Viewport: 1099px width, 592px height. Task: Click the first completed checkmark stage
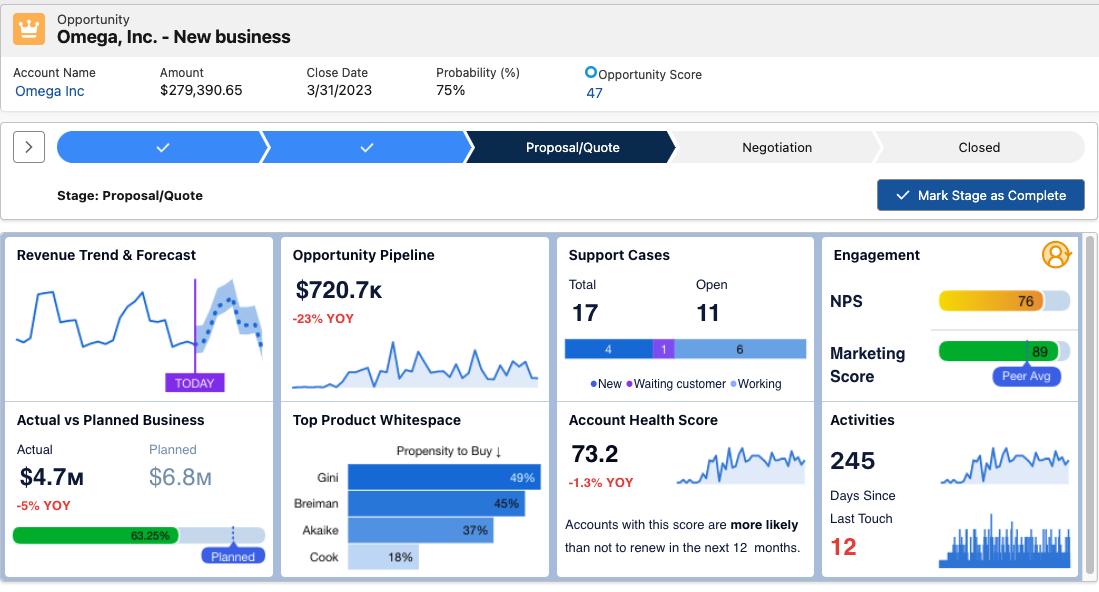tap(162, 147)
